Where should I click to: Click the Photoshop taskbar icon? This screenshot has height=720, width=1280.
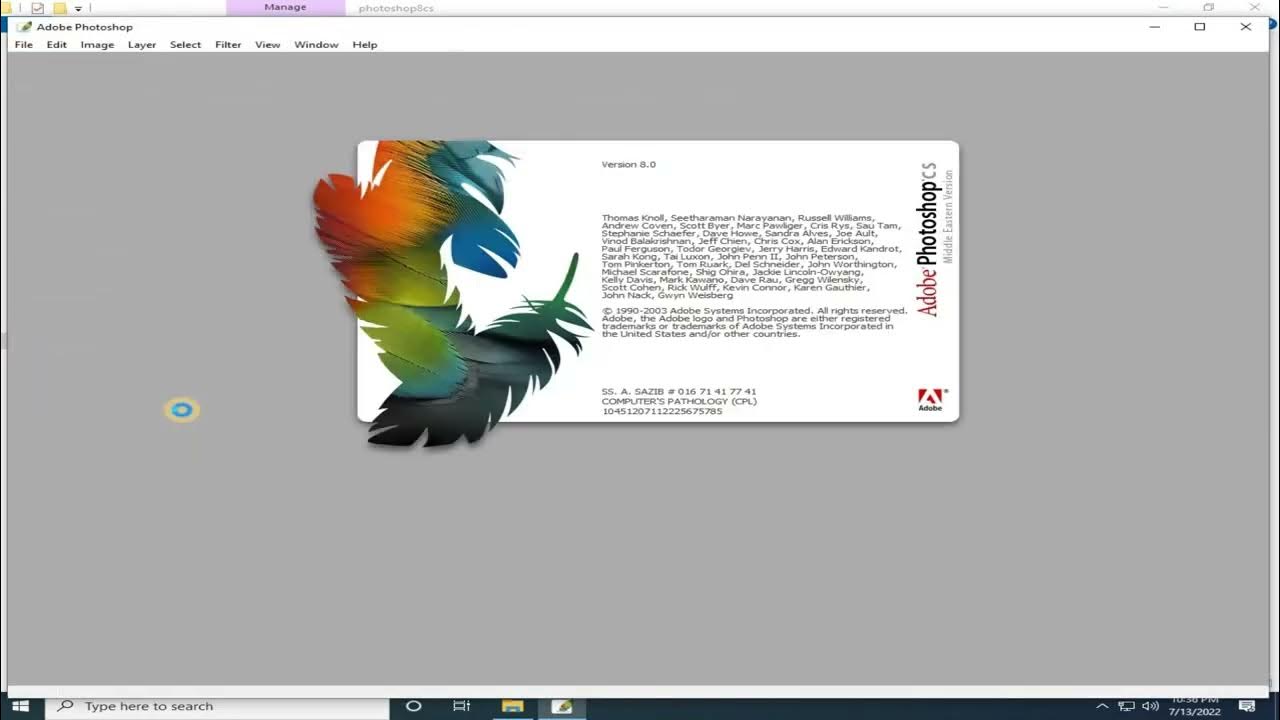click(x=562, y=706)
